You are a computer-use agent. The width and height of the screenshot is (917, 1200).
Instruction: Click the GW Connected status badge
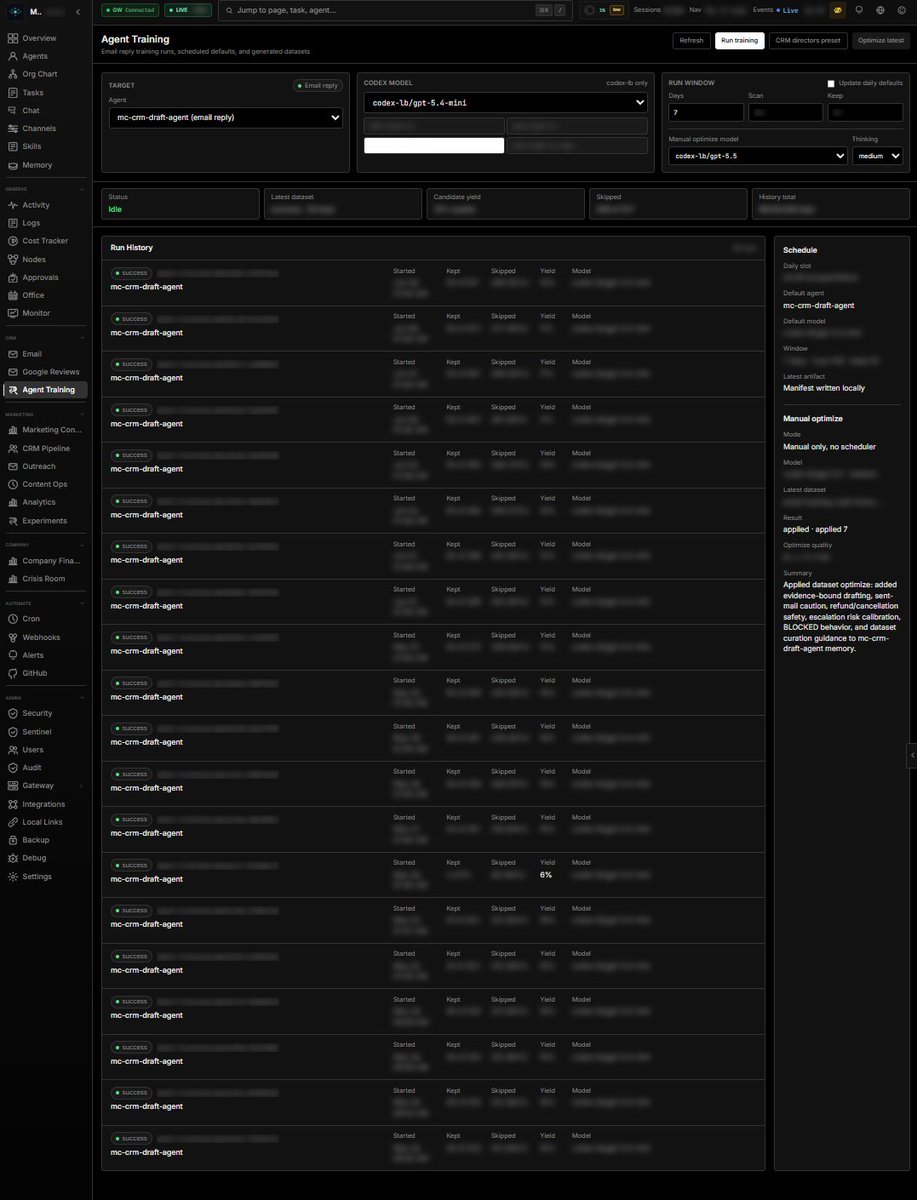click(131, 10)
